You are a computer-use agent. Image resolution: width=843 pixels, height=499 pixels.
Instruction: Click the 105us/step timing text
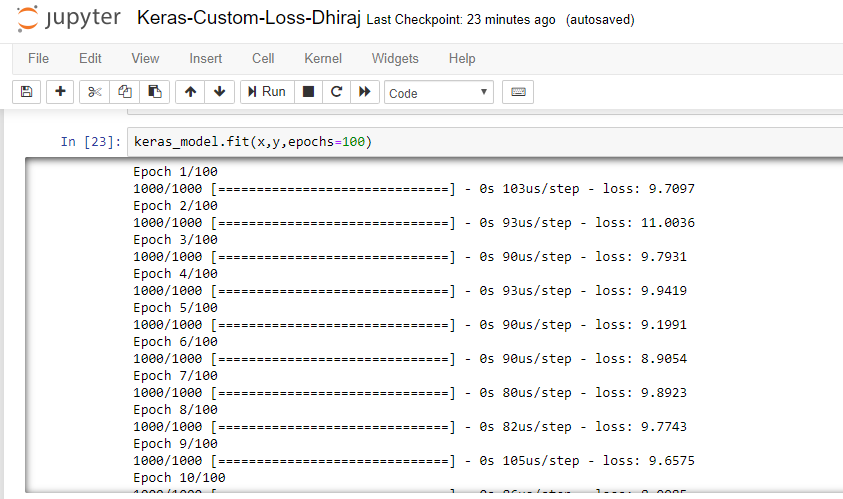pyautogui.click(x=541, y=461)
